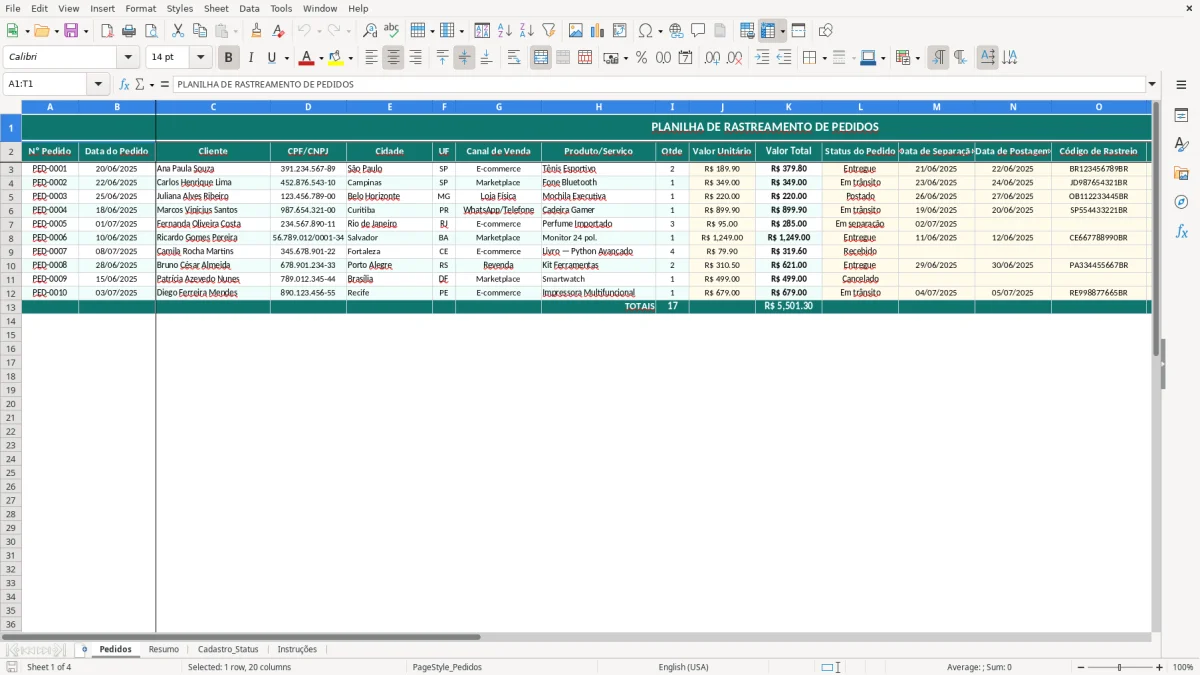Viewport: 1200px width, 675px height.
Task: Open the Font Size dropdown arrow
Action: click(200, 58)
